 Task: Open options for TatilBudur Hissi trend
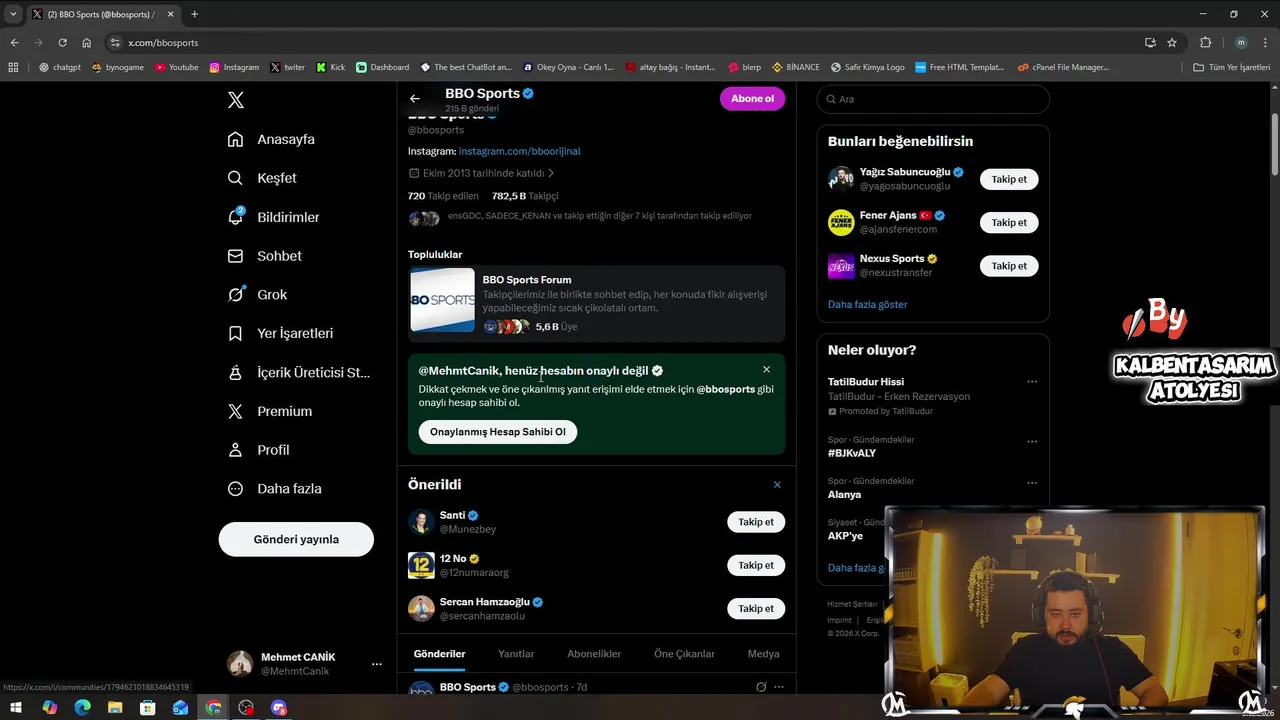pyautogui.click(x=1032, y=381)
